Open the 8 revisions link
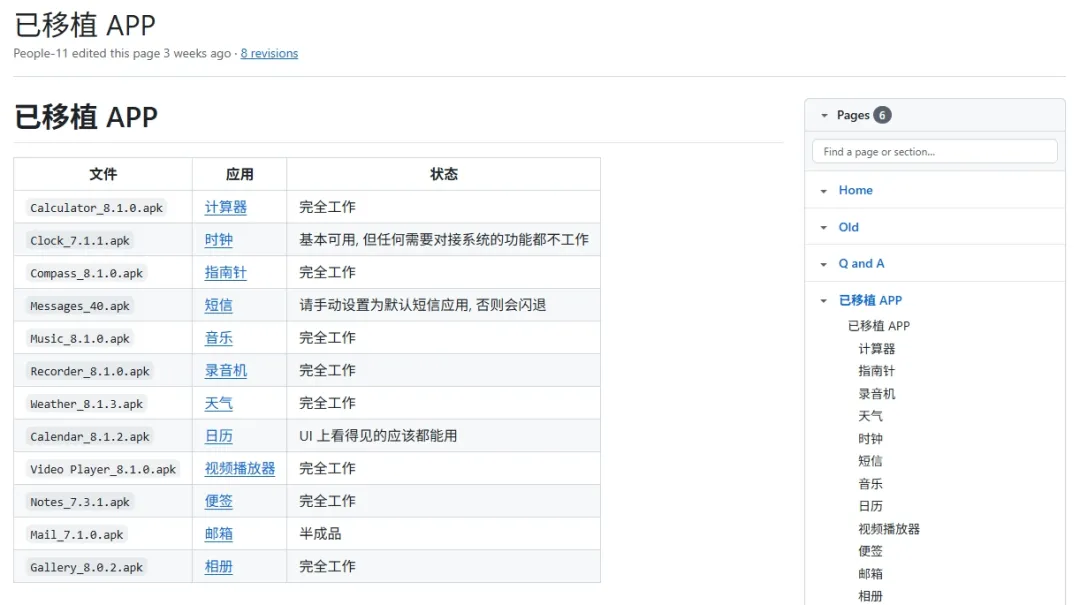The image size is (1080, 605). 269,53
